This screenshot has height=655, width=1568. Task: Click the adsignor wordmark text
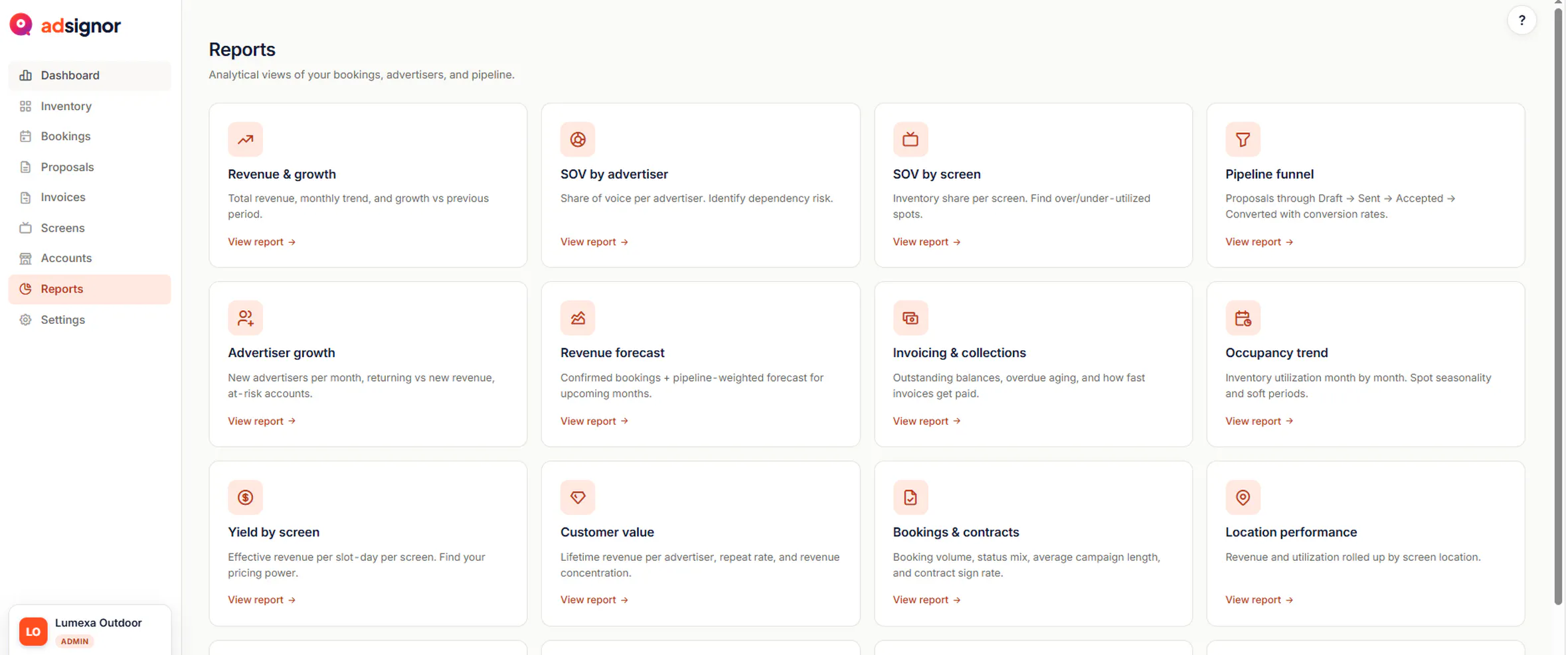(x=80, y=25)
